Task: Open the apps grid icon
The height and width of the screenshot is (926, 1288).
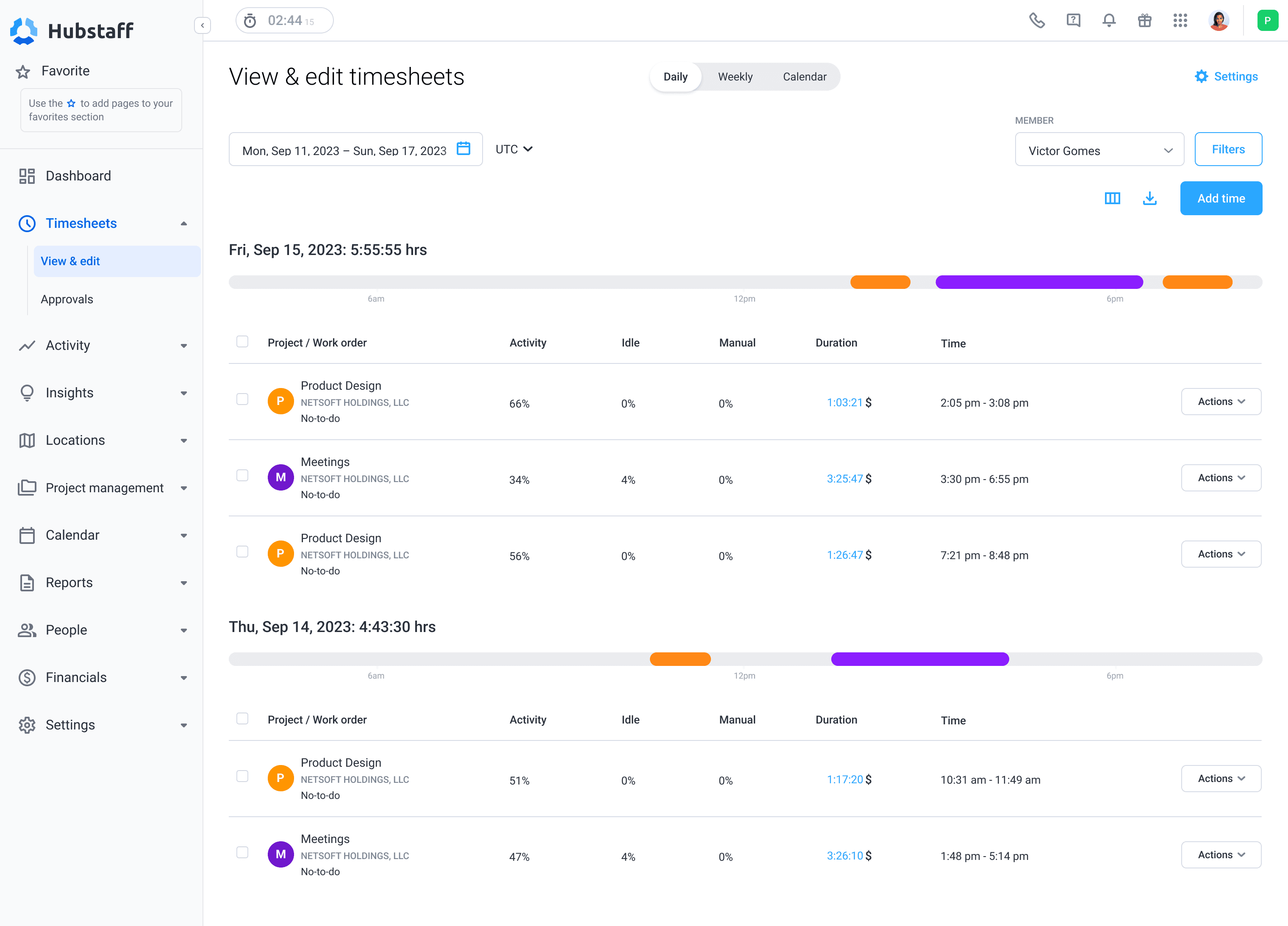Action: [1181, 21]
